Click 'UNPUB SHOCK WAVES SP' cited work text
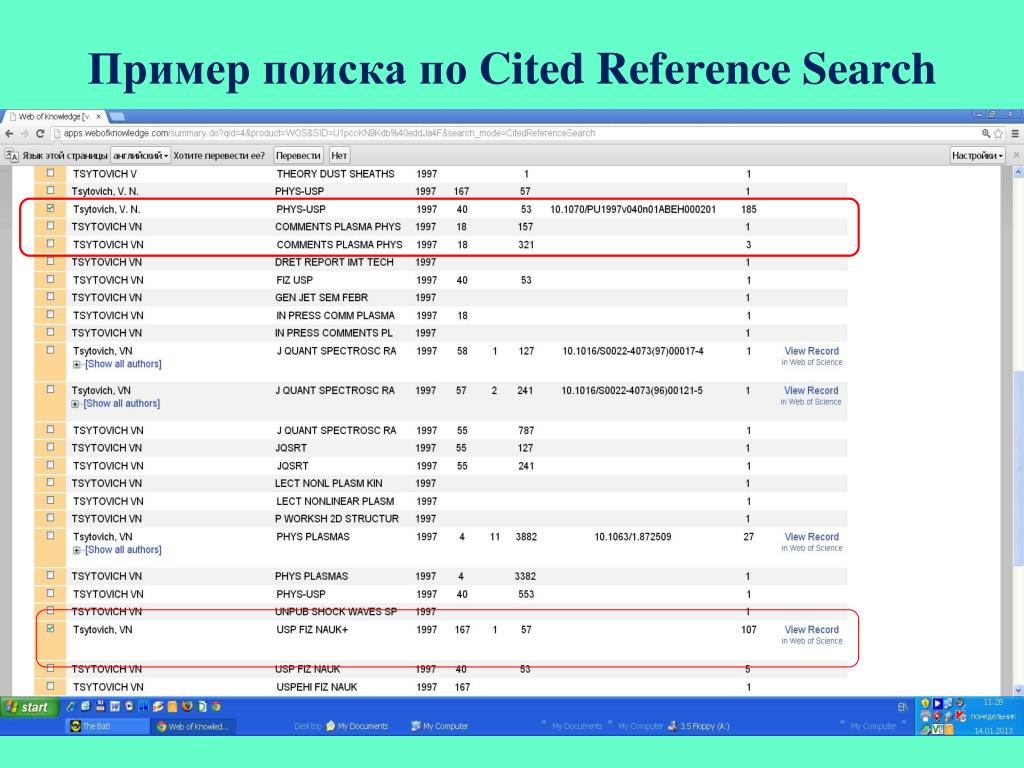 pyautogui.click(x=336, y=611)
